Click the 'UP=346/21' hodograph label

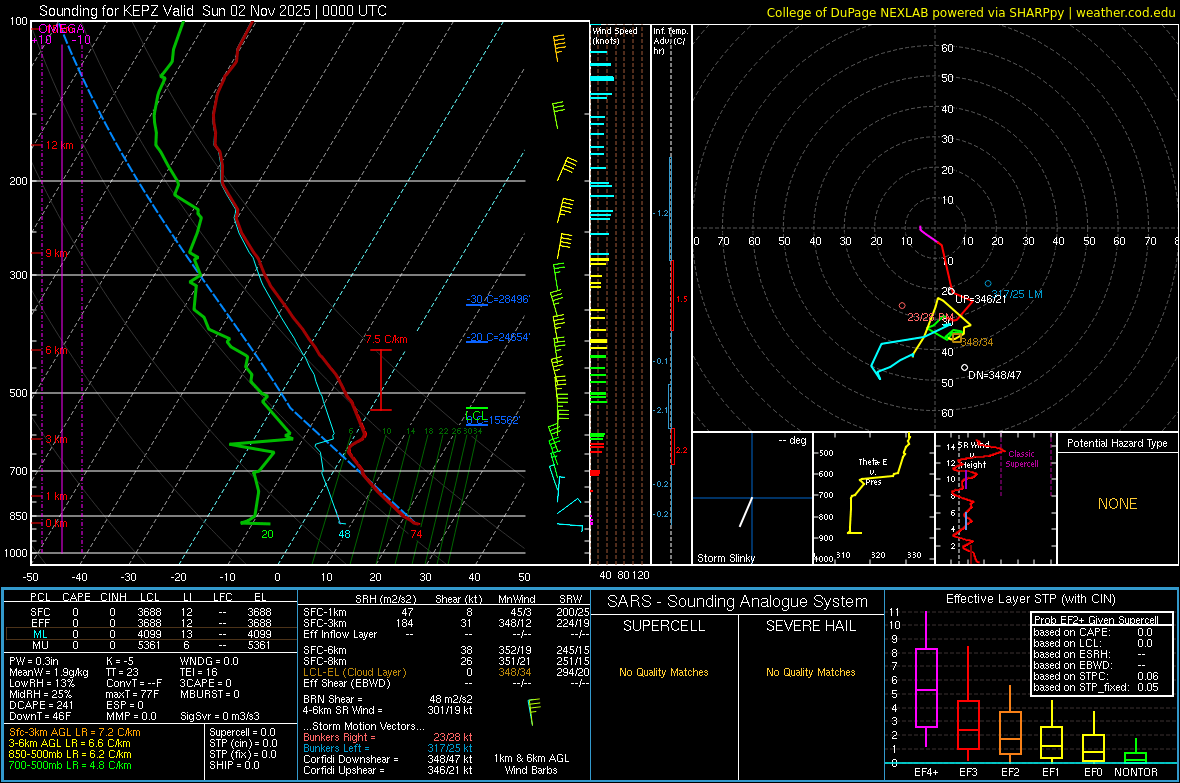click(981, 300)
